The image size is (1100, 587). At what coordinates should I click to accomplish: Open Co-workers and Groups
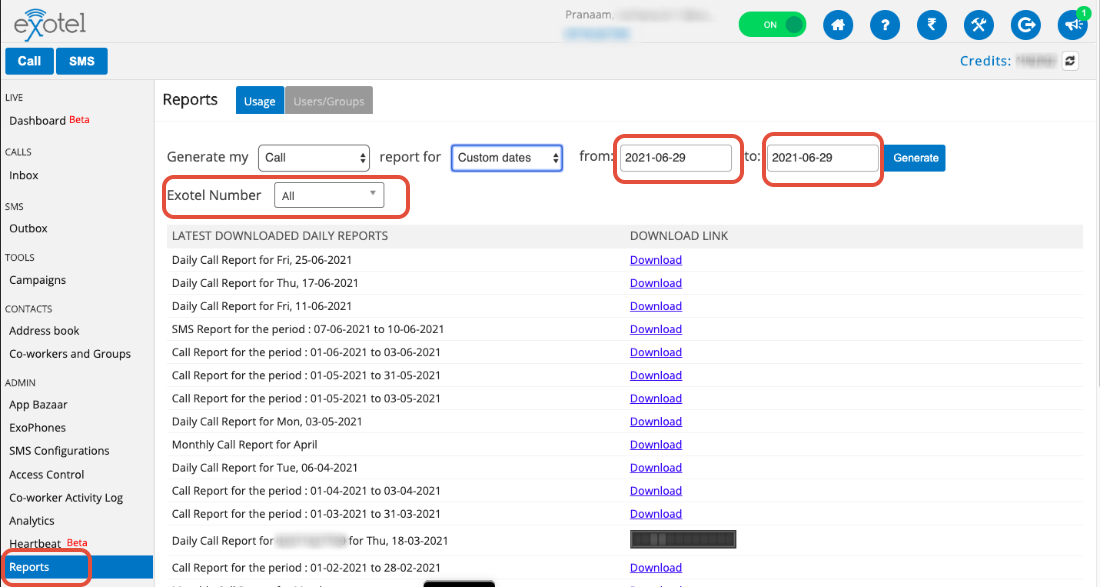click(x=69, y=354)
